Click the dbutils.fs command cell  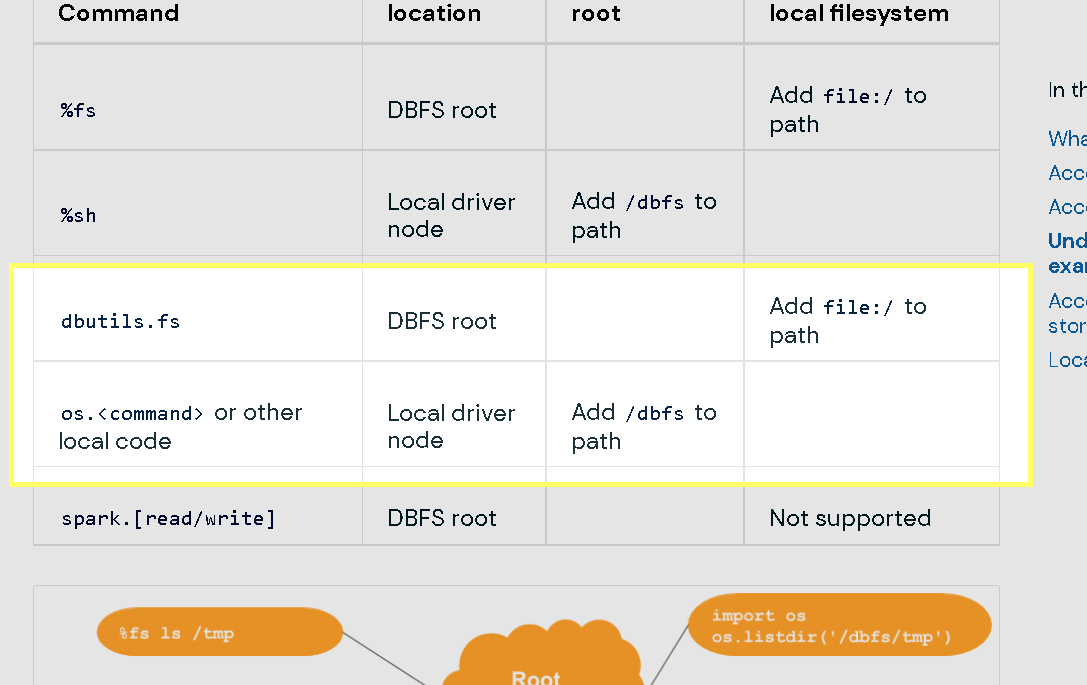(121, 321)
